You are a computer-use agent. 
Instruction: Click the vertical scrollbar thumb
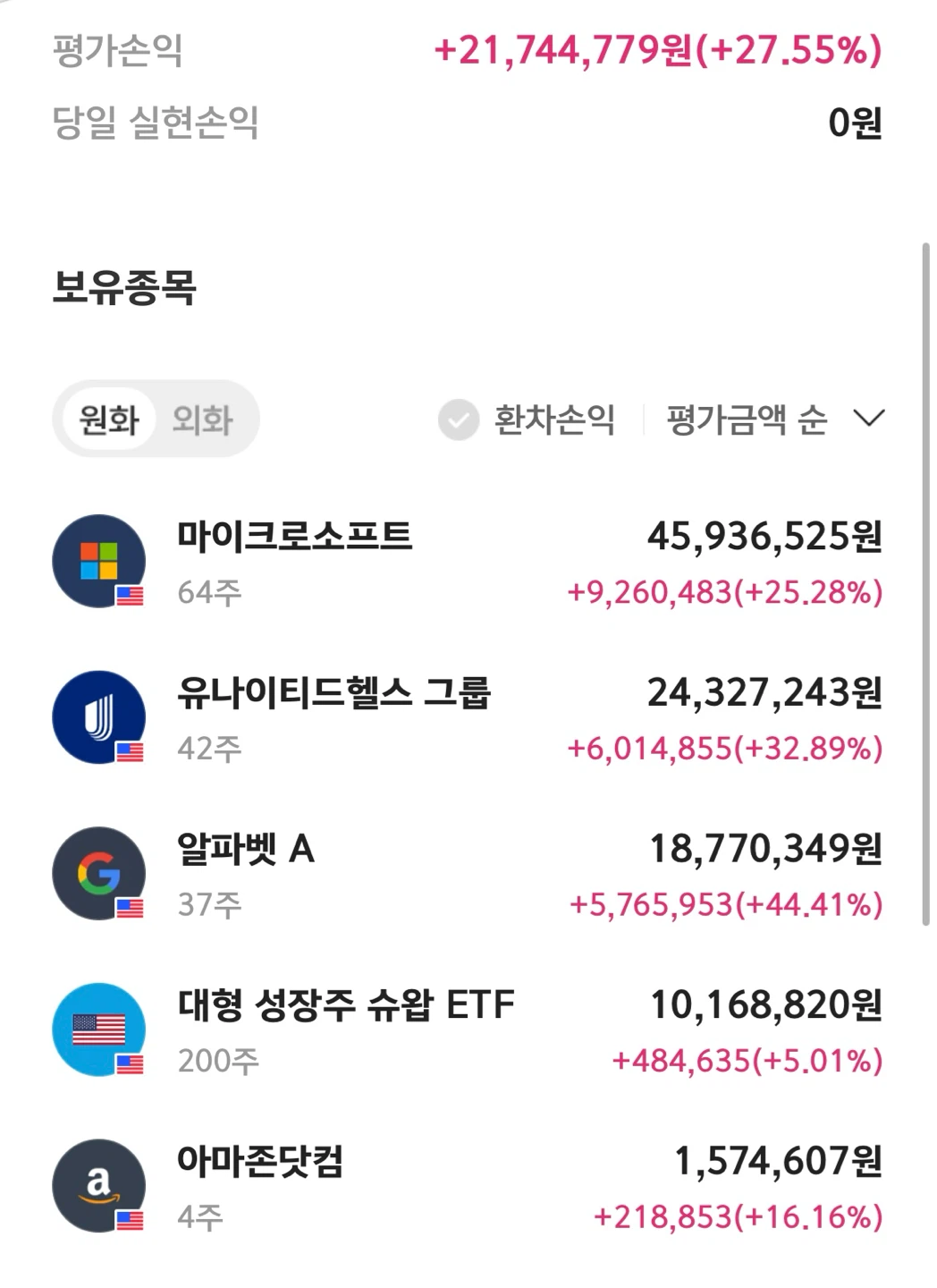click(925, 583)
